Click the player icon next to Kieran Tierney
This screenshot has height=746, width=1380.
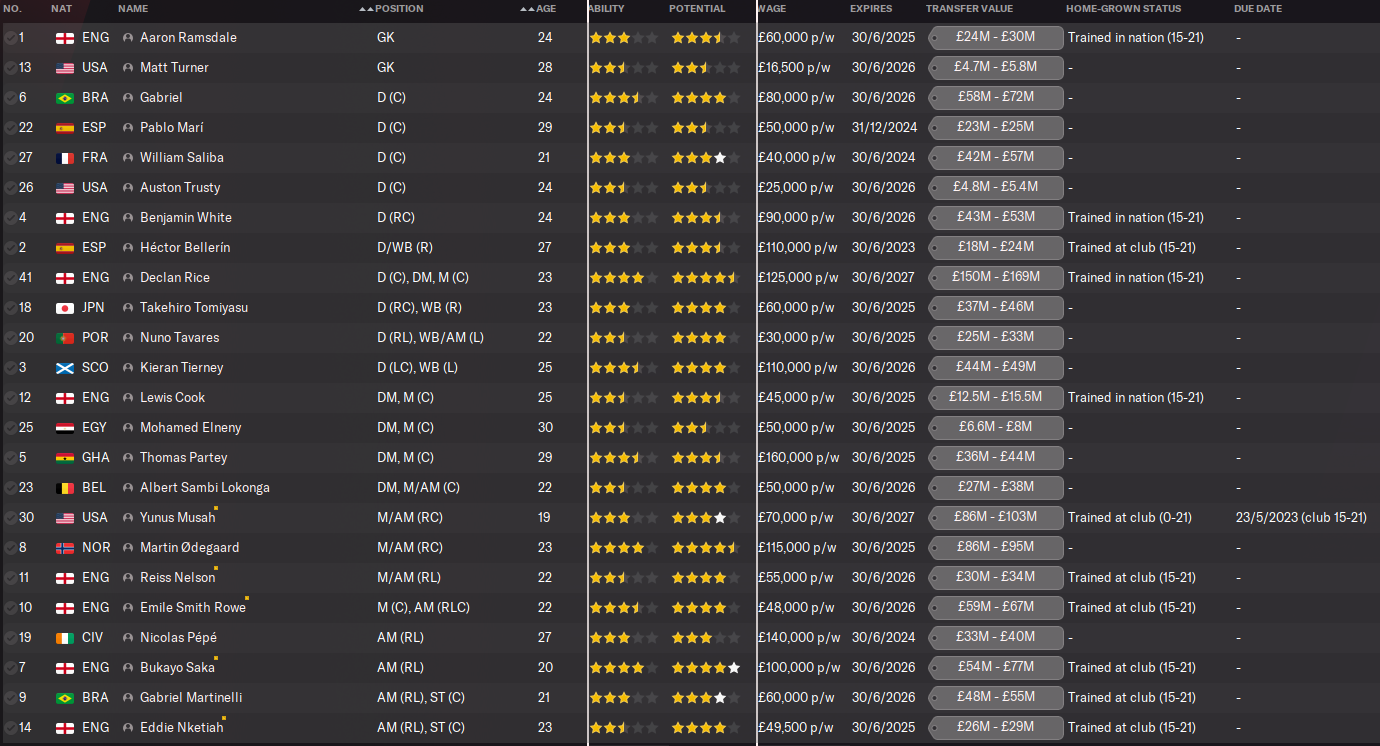[128, 368]
